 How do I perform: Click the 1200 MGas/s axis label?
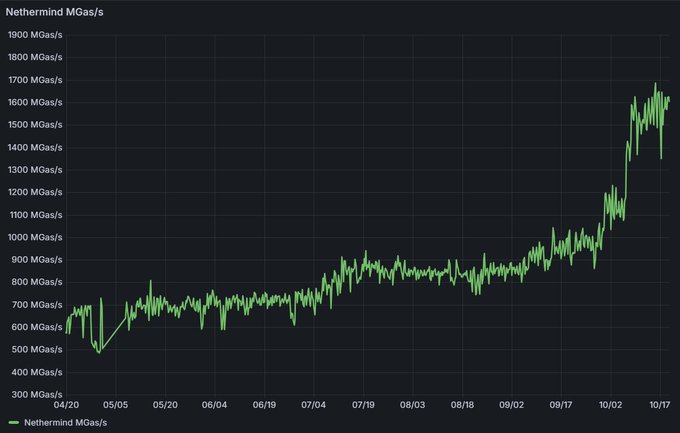click(x=35, y=192)
